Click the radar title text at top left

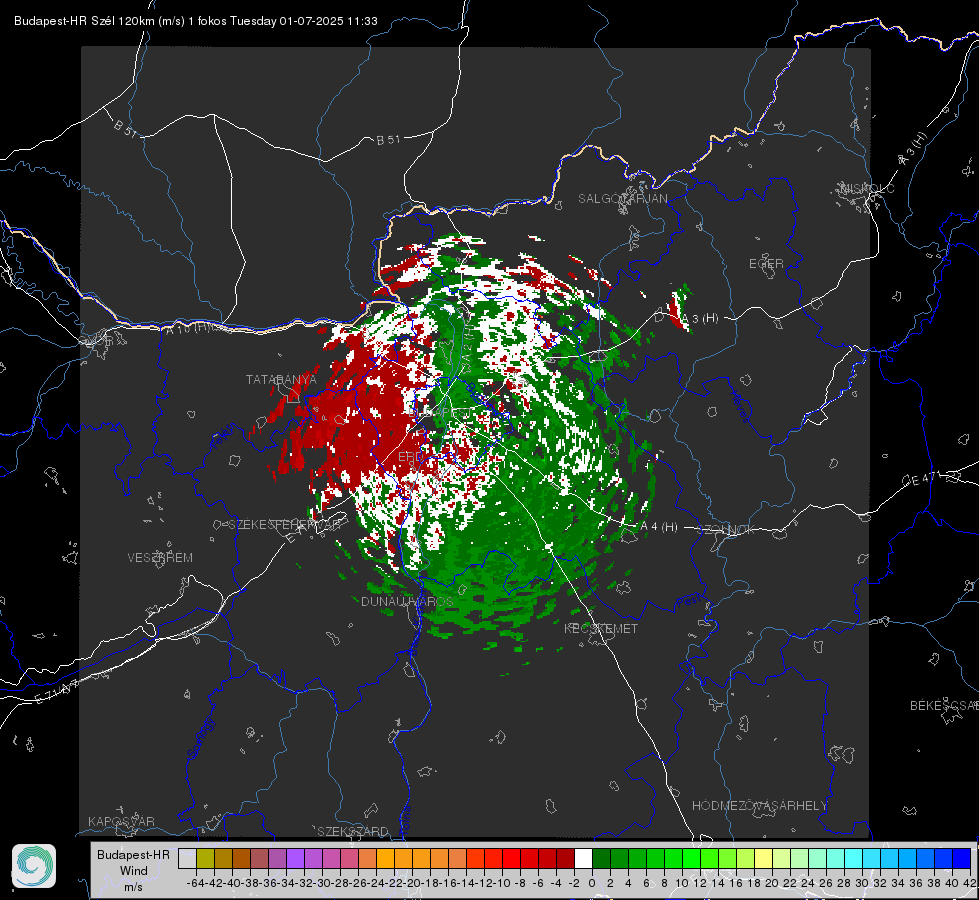click(195, 21)
